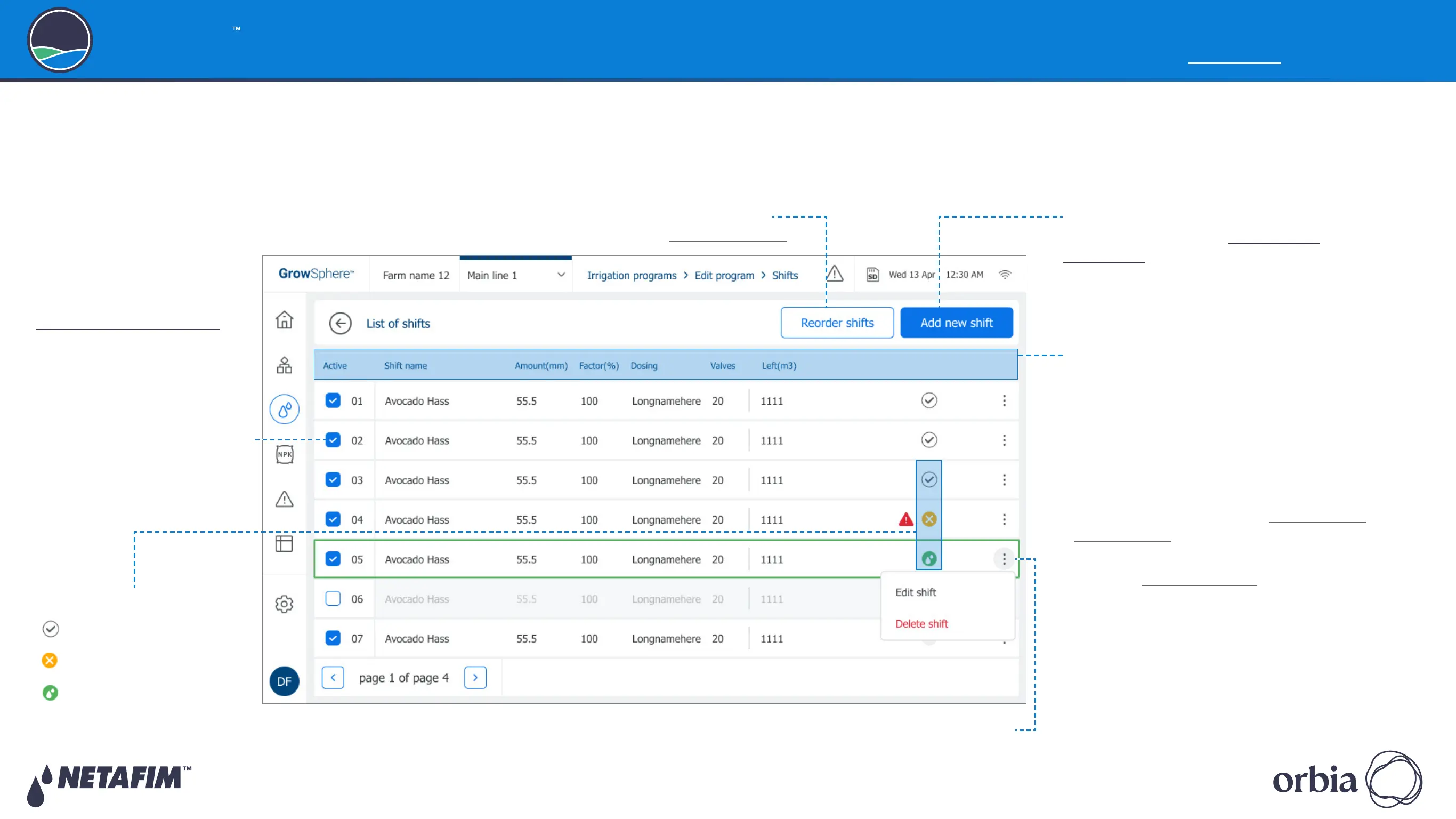Click the Wed 13 Apr date display
This screenshot has width=1456, height=819.
(912, 274)
